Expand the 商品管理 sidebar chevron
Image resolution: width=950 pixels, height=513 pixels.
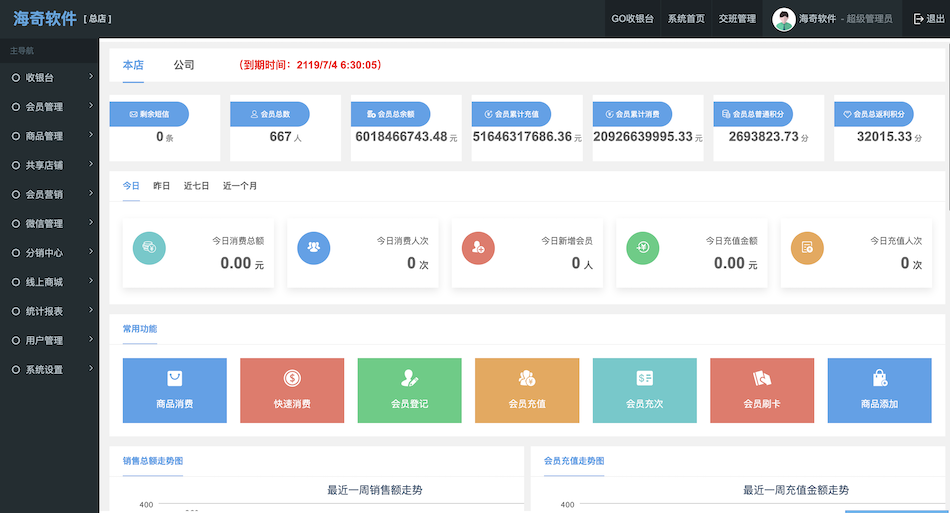click(91, 134)
